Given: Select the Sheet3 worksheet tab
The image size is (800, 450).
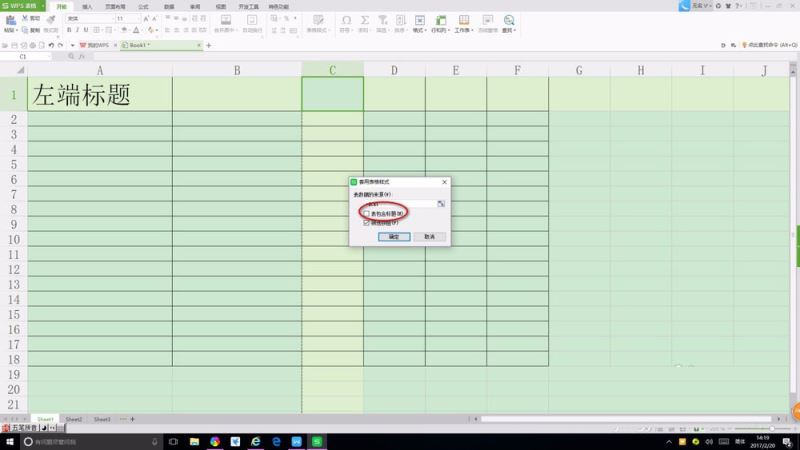Looking at the screenshot, I should pos(102,419).
